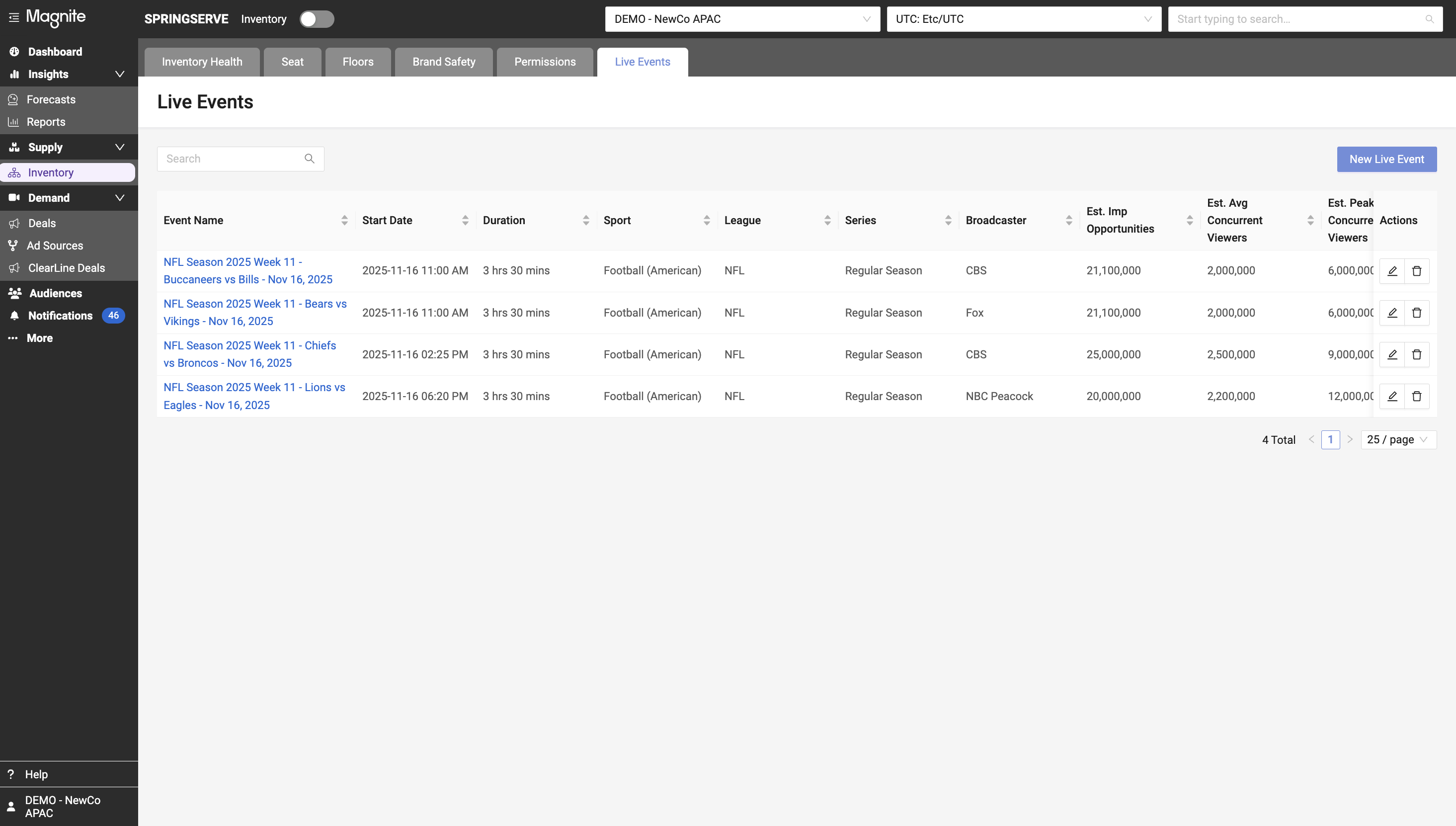Screen dimensions: 1456x826
Task: Switch to the Brand Safety tab
Action: (x=444, y=62)
